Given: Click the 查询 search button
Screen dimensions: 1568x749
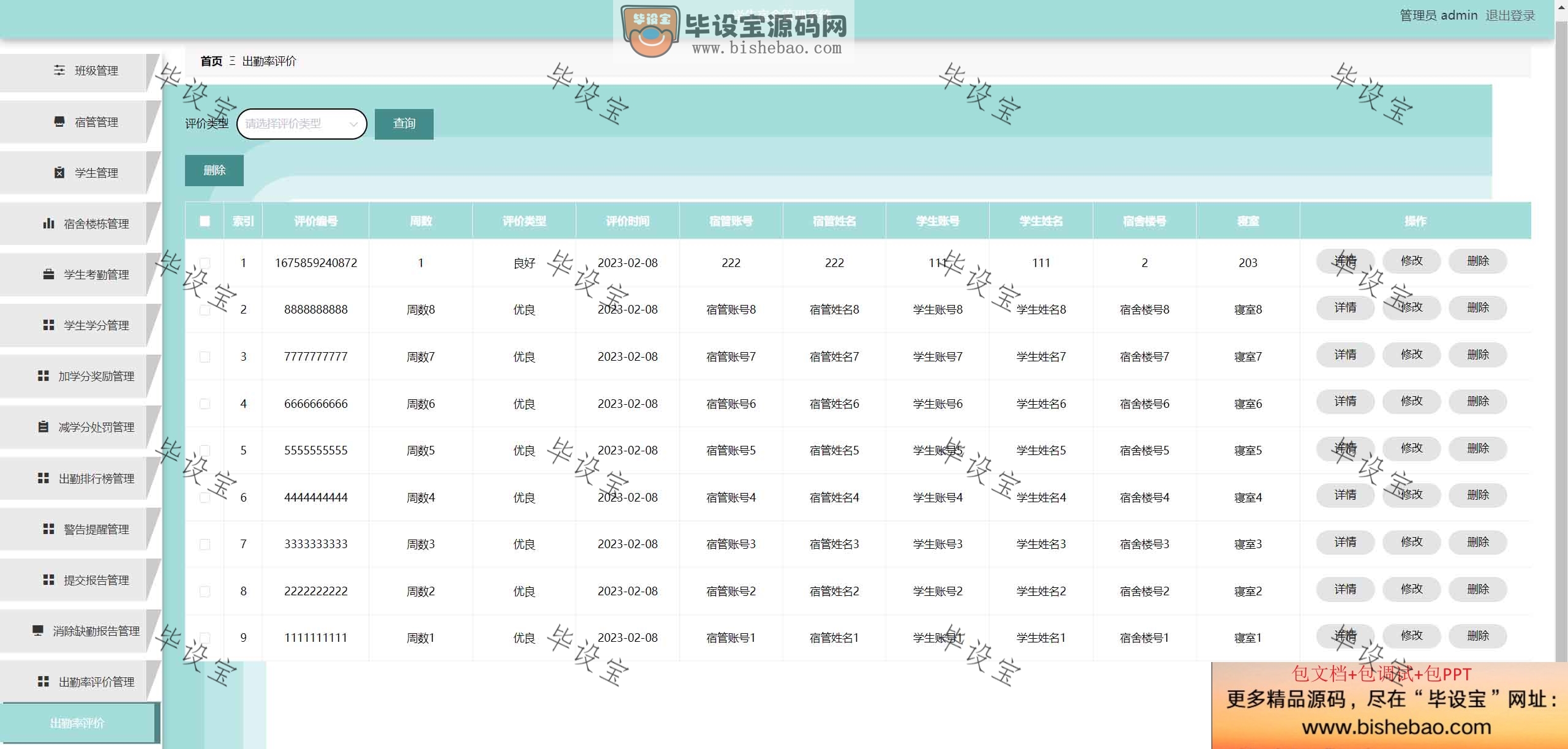Looking at the screenshot, I should (404, 124).
